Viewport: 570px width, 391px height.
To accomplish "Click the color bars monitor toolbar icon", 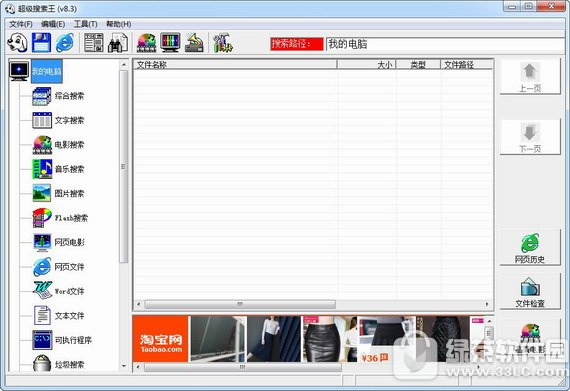I will (170, 43).
